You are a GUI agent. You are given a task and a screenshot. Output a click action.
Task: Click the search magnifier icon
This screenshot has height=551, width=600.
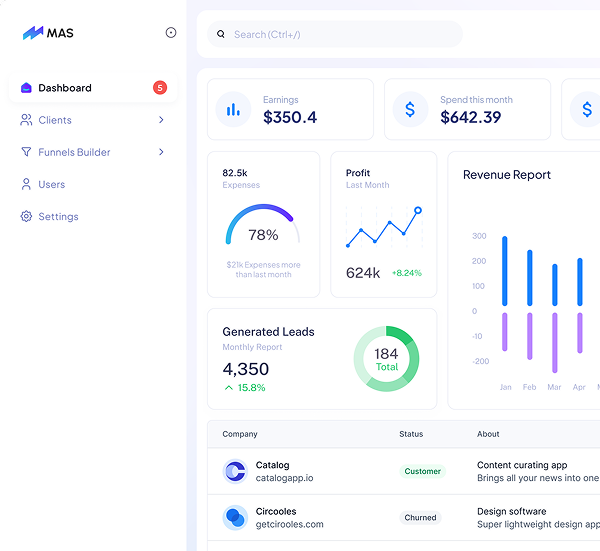tap(221, 34)
